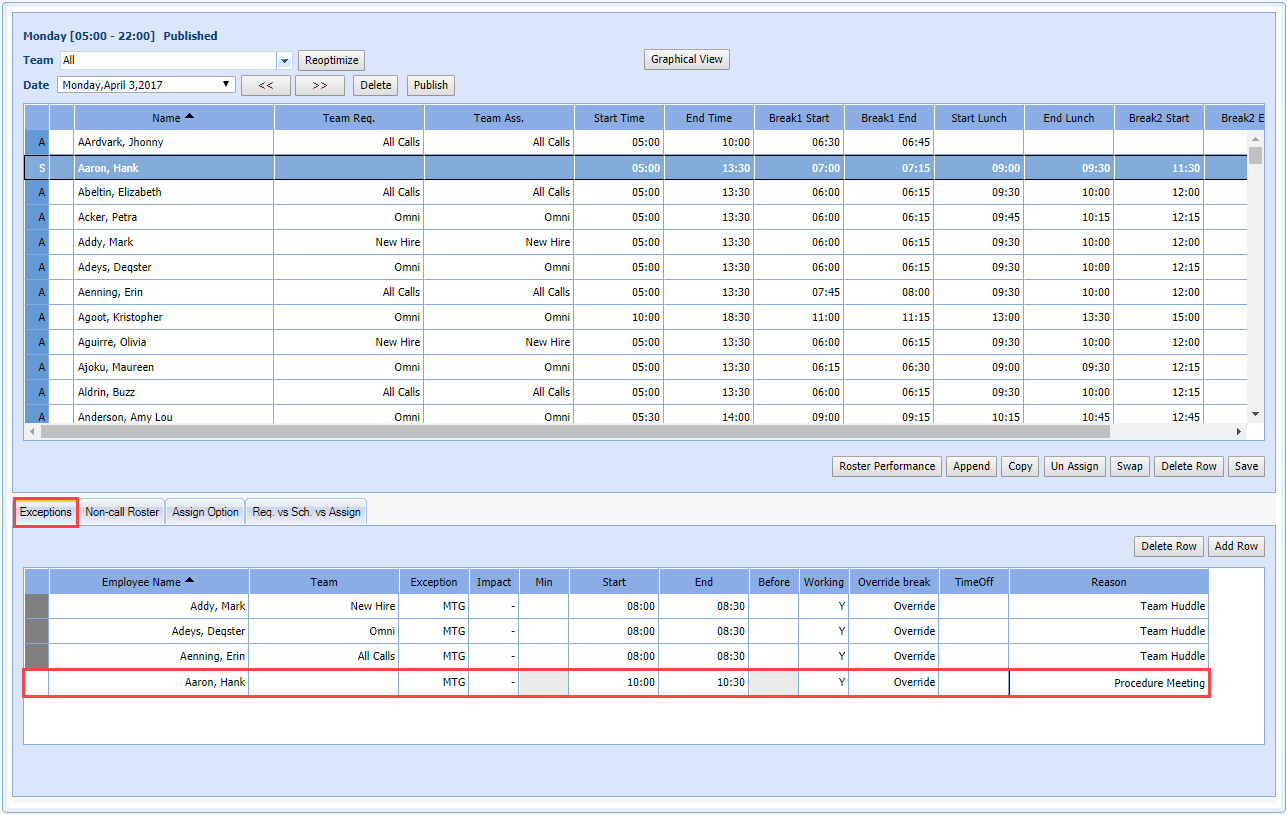Image resolution: width=1287 pixels, height=815 pixels.
Task: Click roster table scroll down arrow
Action: coord(1255,413)
